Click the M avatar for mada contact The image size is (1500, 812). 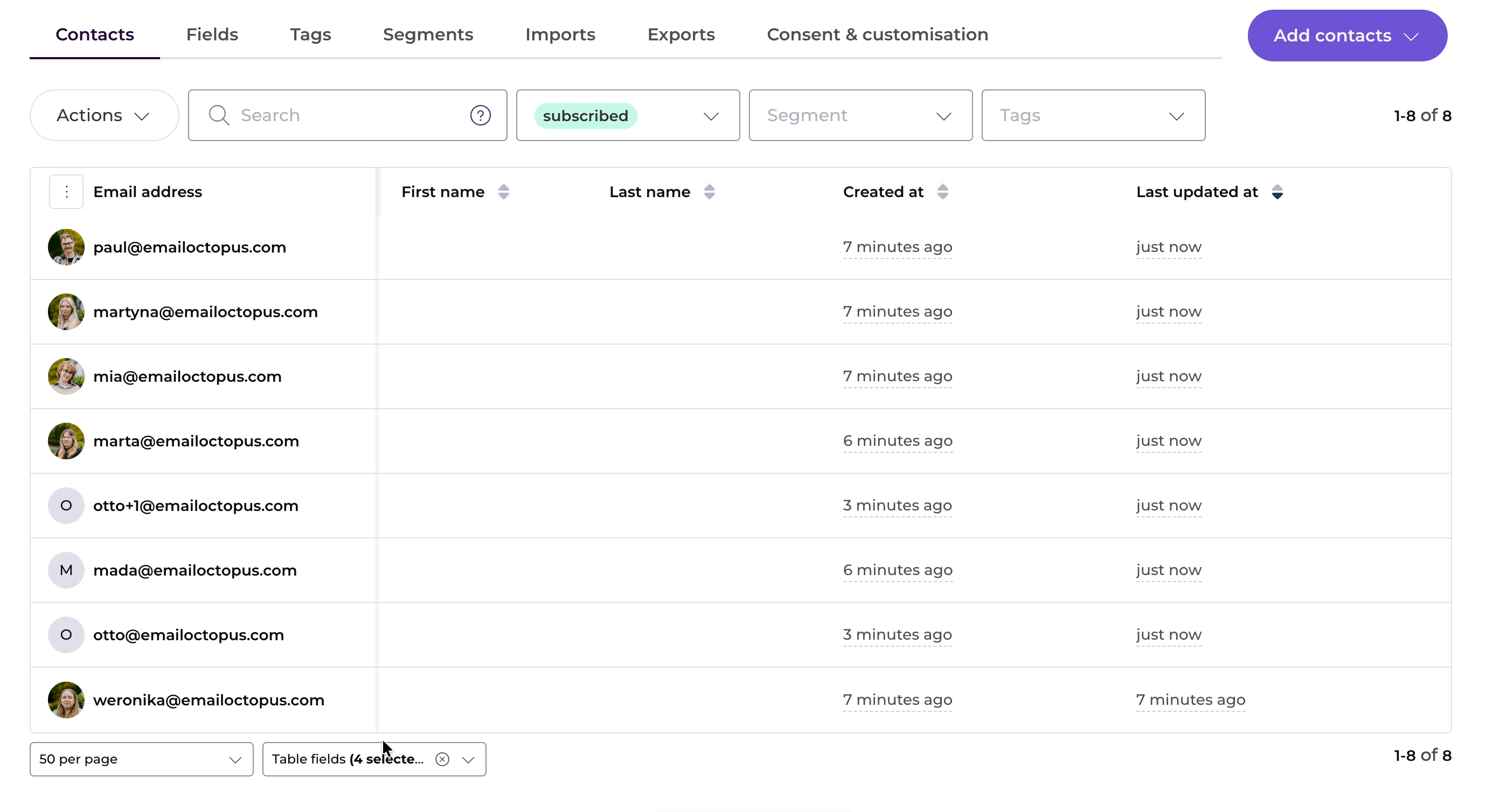click(x=66, y=570)
